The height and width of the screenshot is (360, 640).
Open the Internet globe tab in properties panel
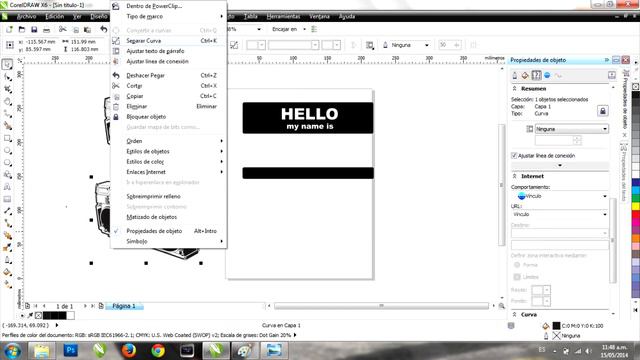[x=547, y=75]
